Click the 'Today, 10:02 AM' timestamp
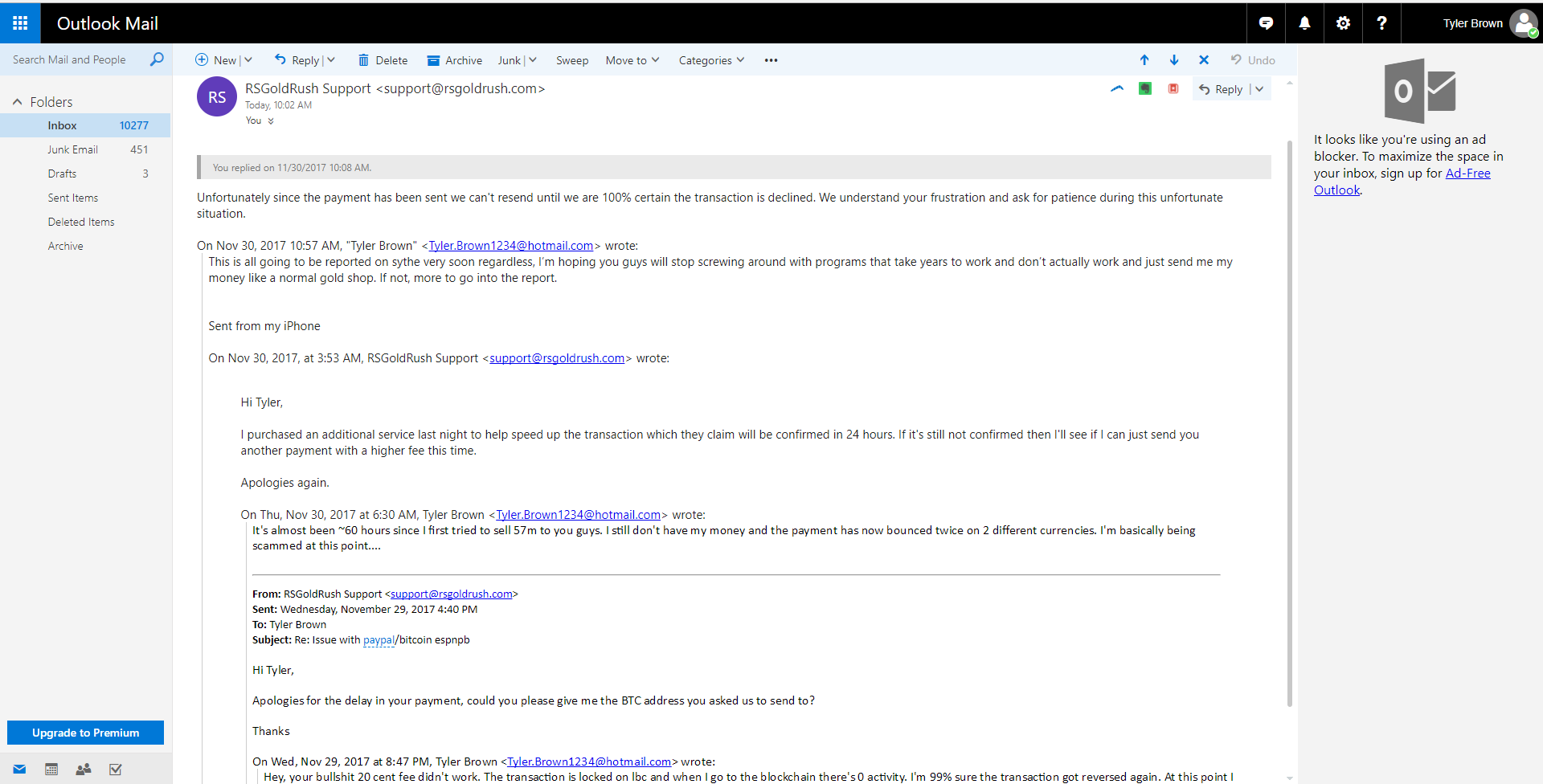 tap(278, 105)
